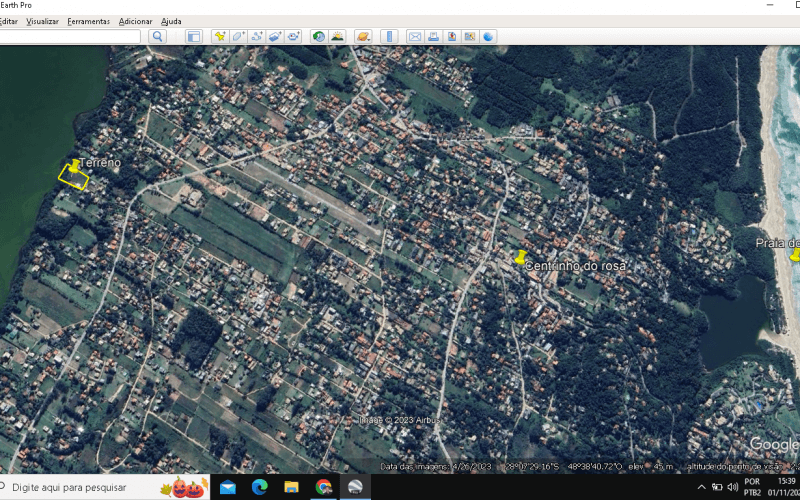This screenshot has width=800, height=500.
Task: Add a path using toolbar icon
Action: click(257, 36)
